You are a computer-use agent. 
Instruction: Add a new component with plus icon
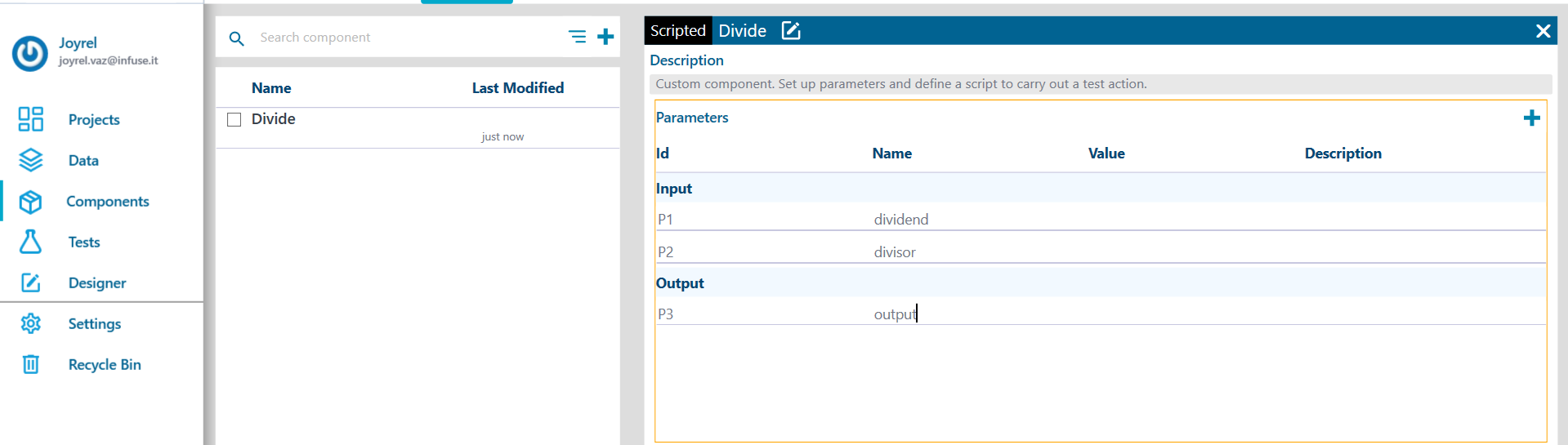tap(605, 37)
